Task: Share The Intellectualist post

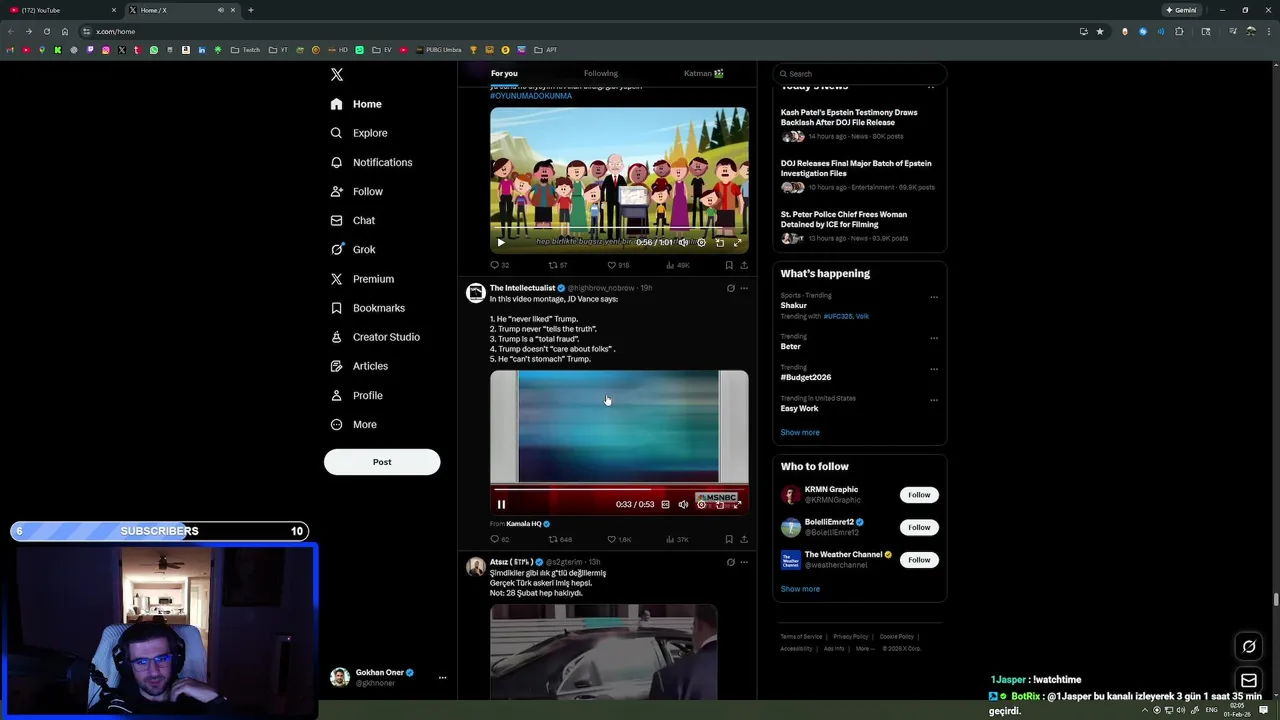Action: coord(744,539)
